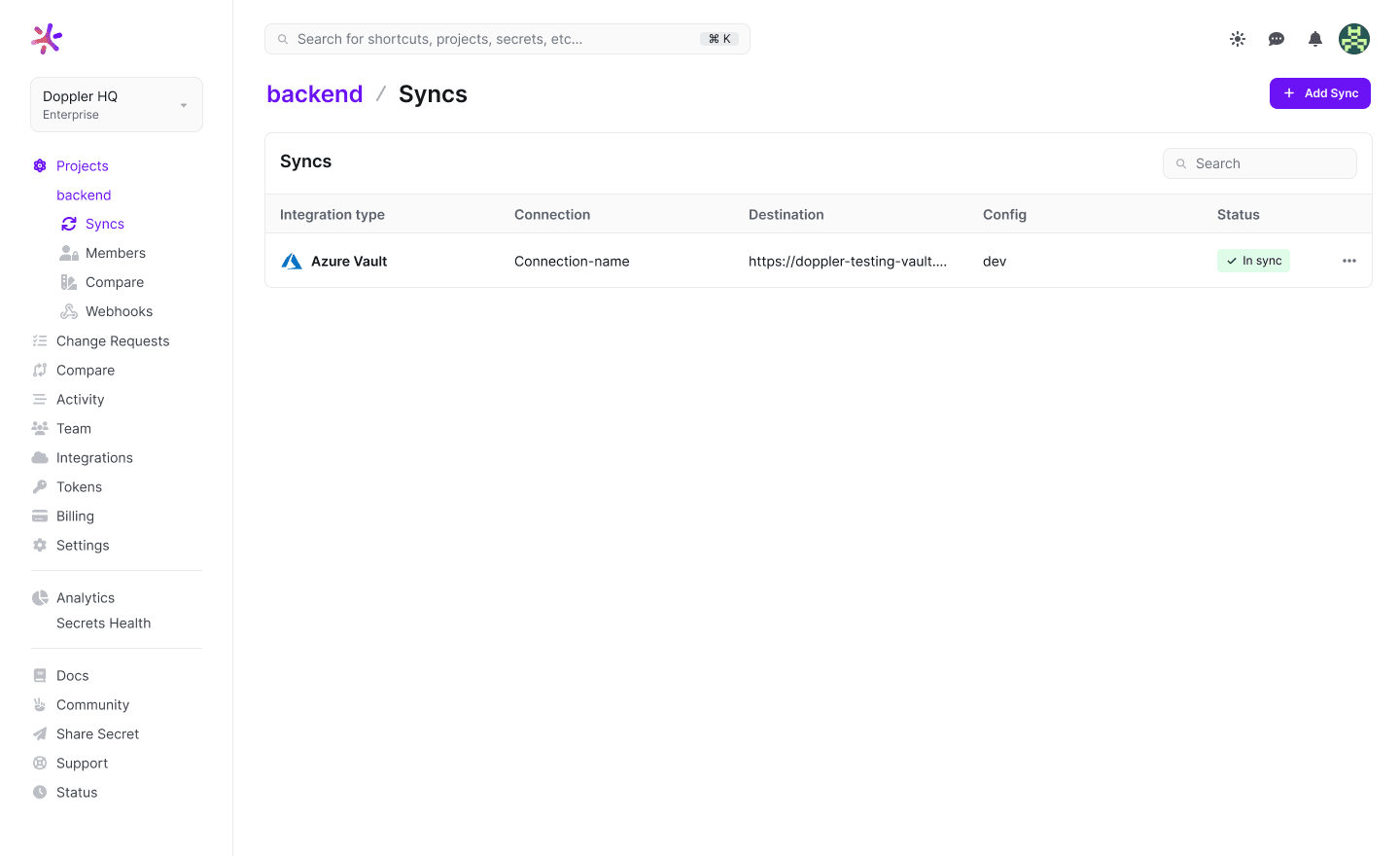
Task: Open Support link
Action: click(x=82, y=764)
